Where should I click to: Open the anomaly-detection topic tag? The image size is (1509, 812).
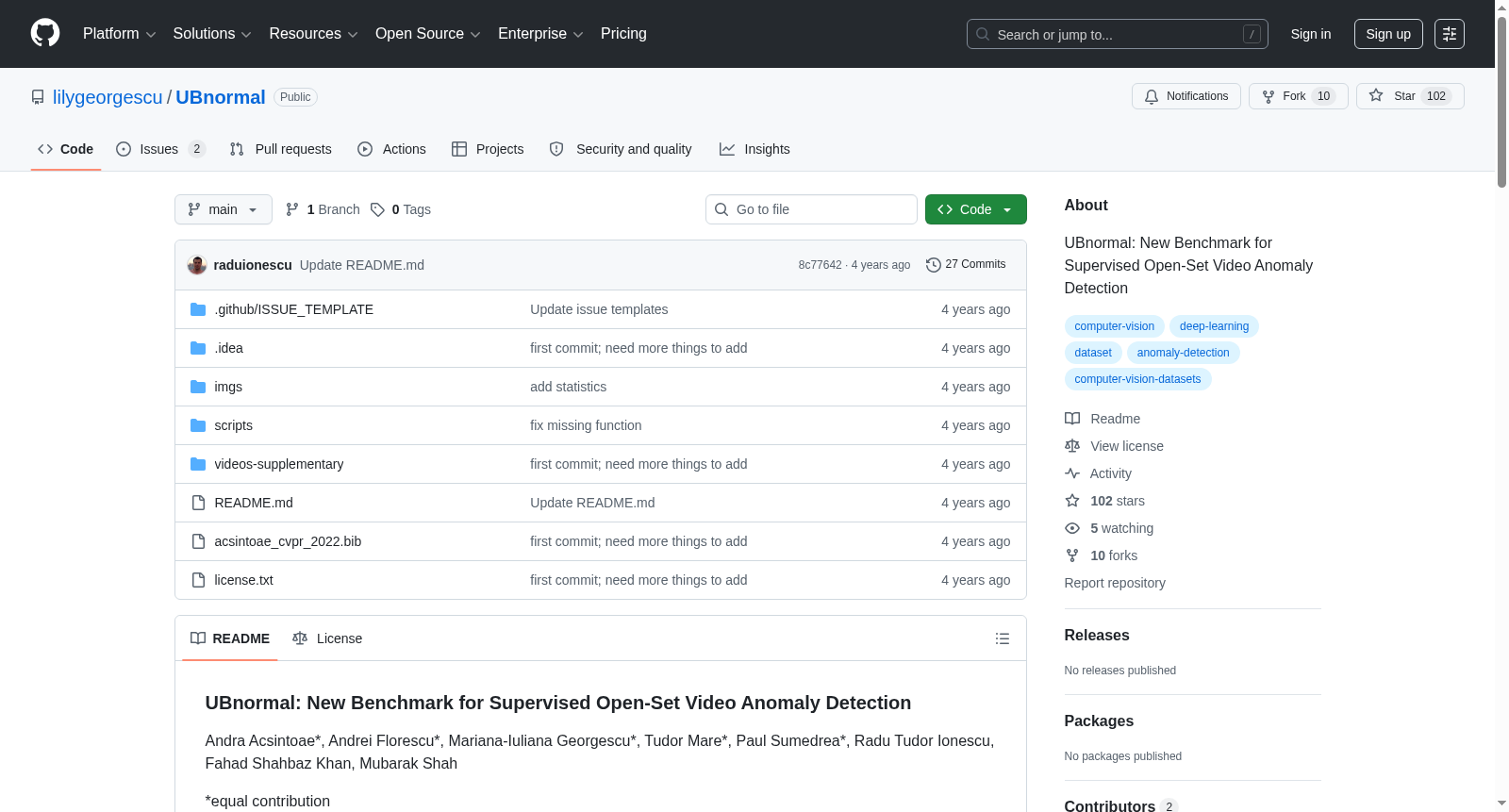coord(1183,353)
